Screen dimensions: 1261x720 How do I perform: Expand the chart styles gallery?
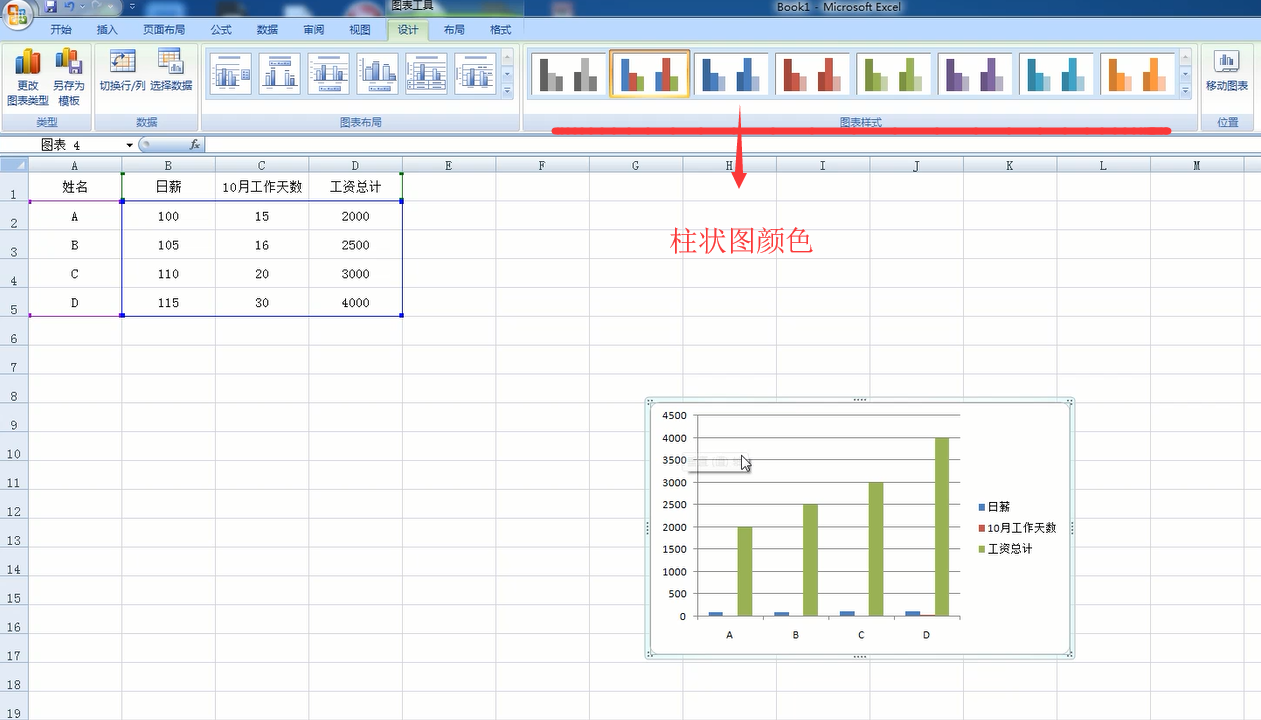click(1186, 91)
